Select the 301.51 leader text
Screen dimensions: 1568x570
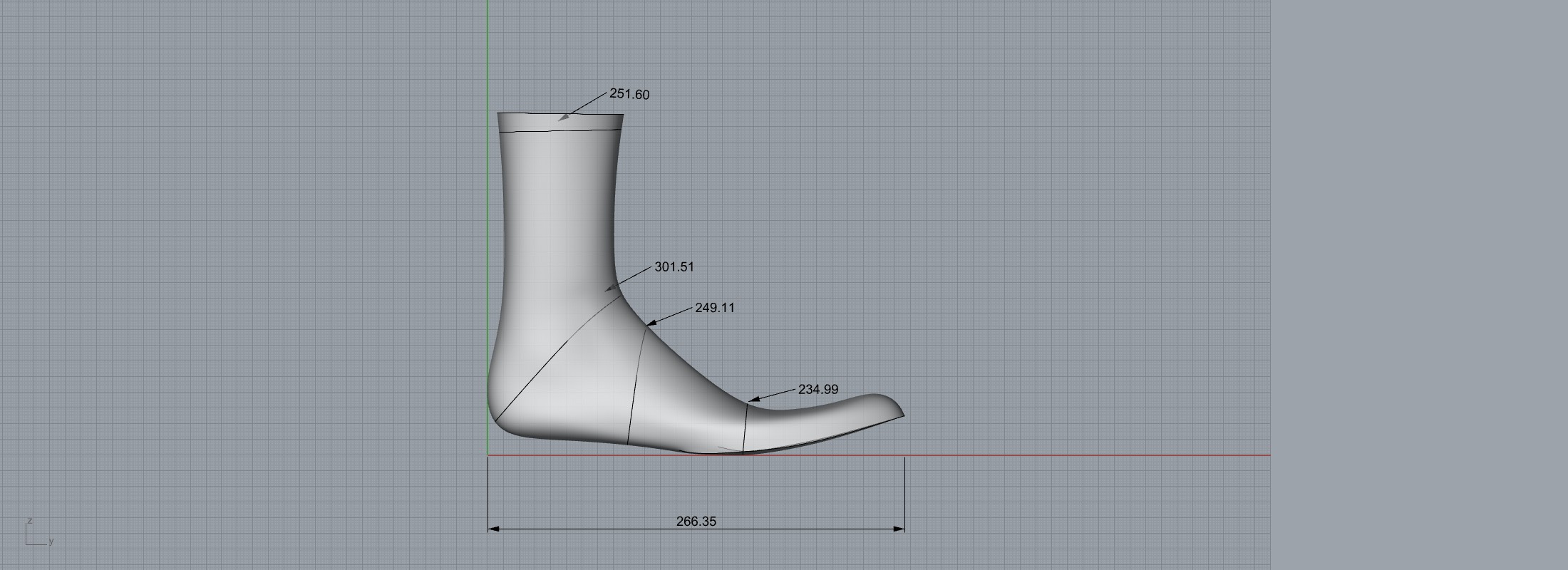click(x=674, y=267)
